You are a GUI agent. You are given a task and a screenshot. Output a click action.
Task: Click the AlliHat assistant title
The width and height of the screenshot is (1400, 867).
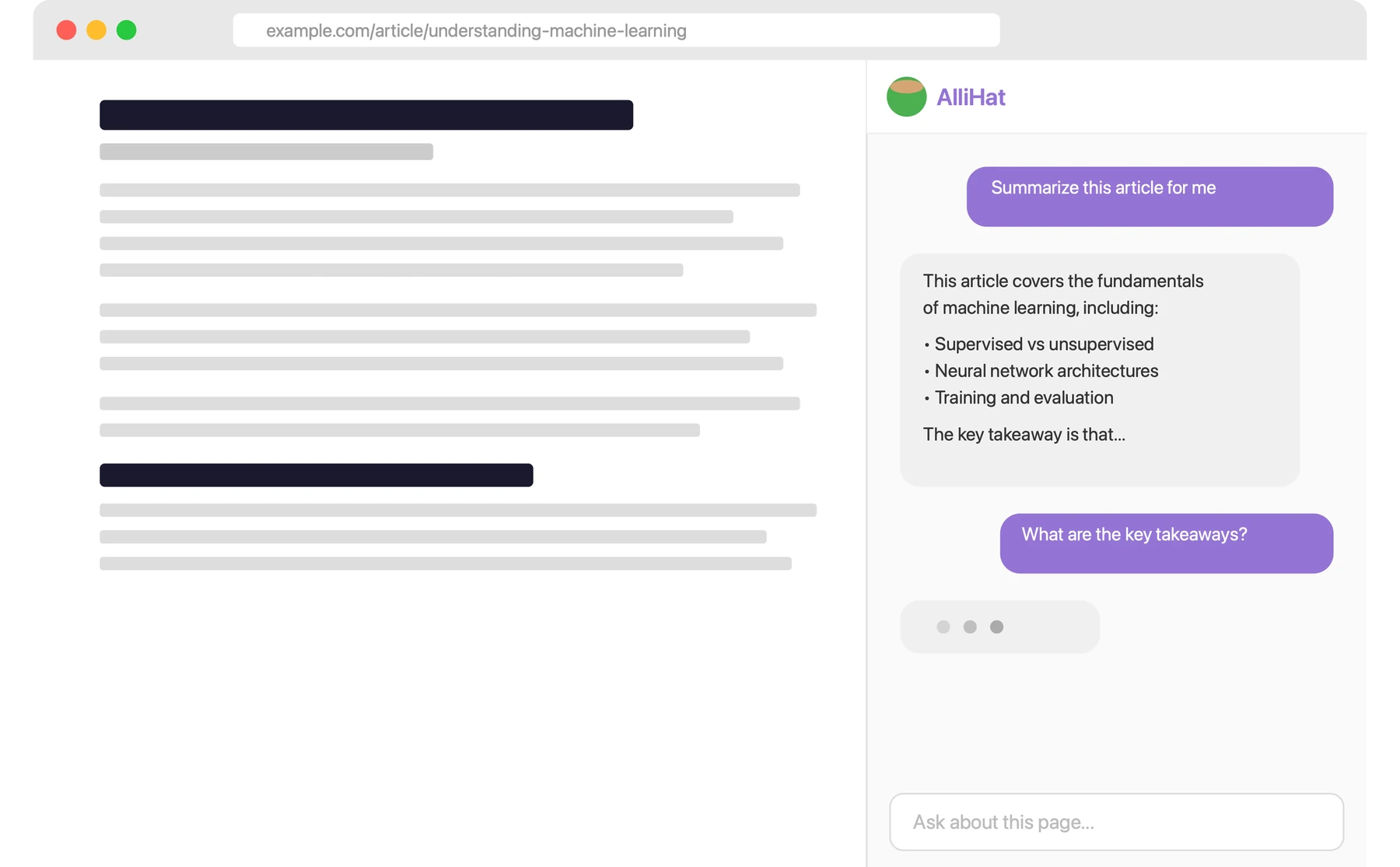(x=971, y=97)
